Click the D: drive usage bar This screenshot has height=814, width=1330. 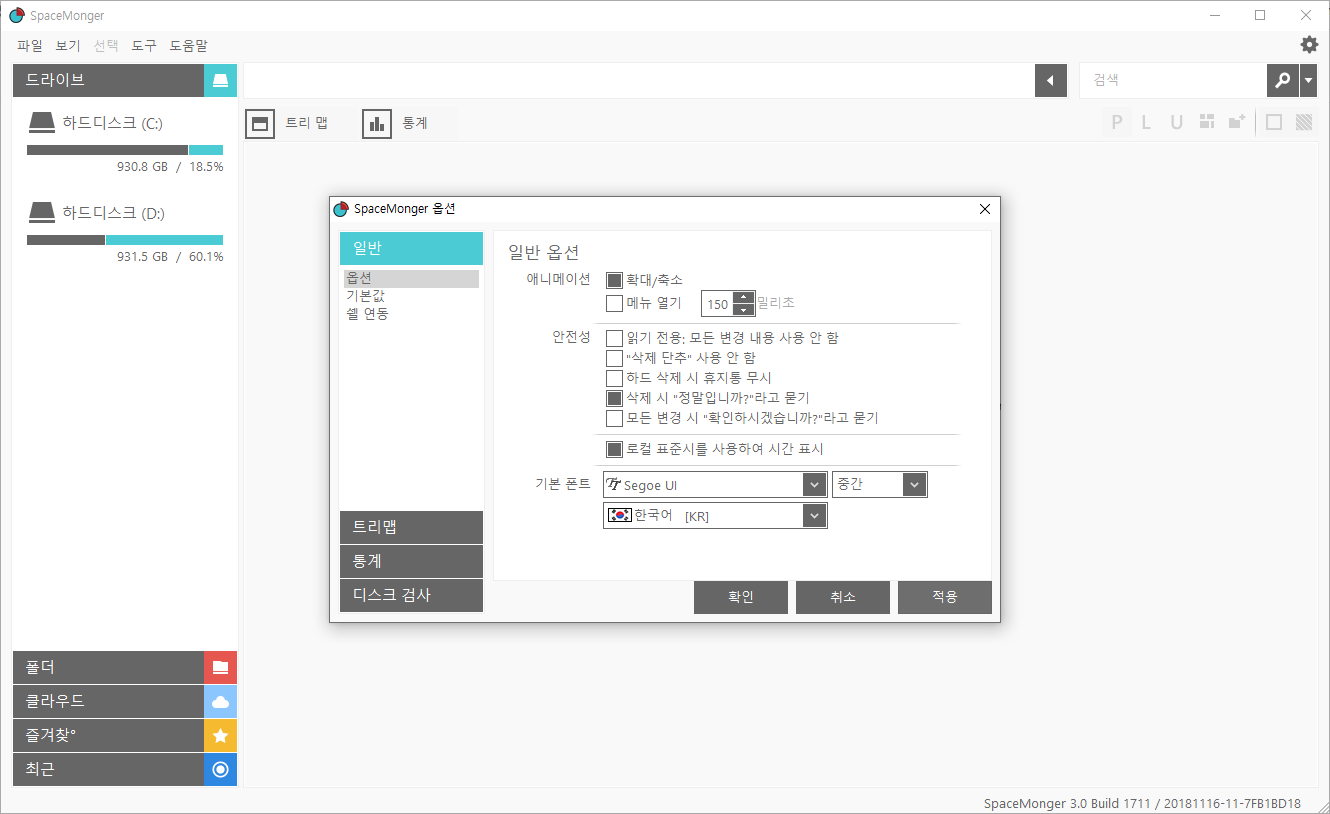pyautogui.click(x=125, y=240)
